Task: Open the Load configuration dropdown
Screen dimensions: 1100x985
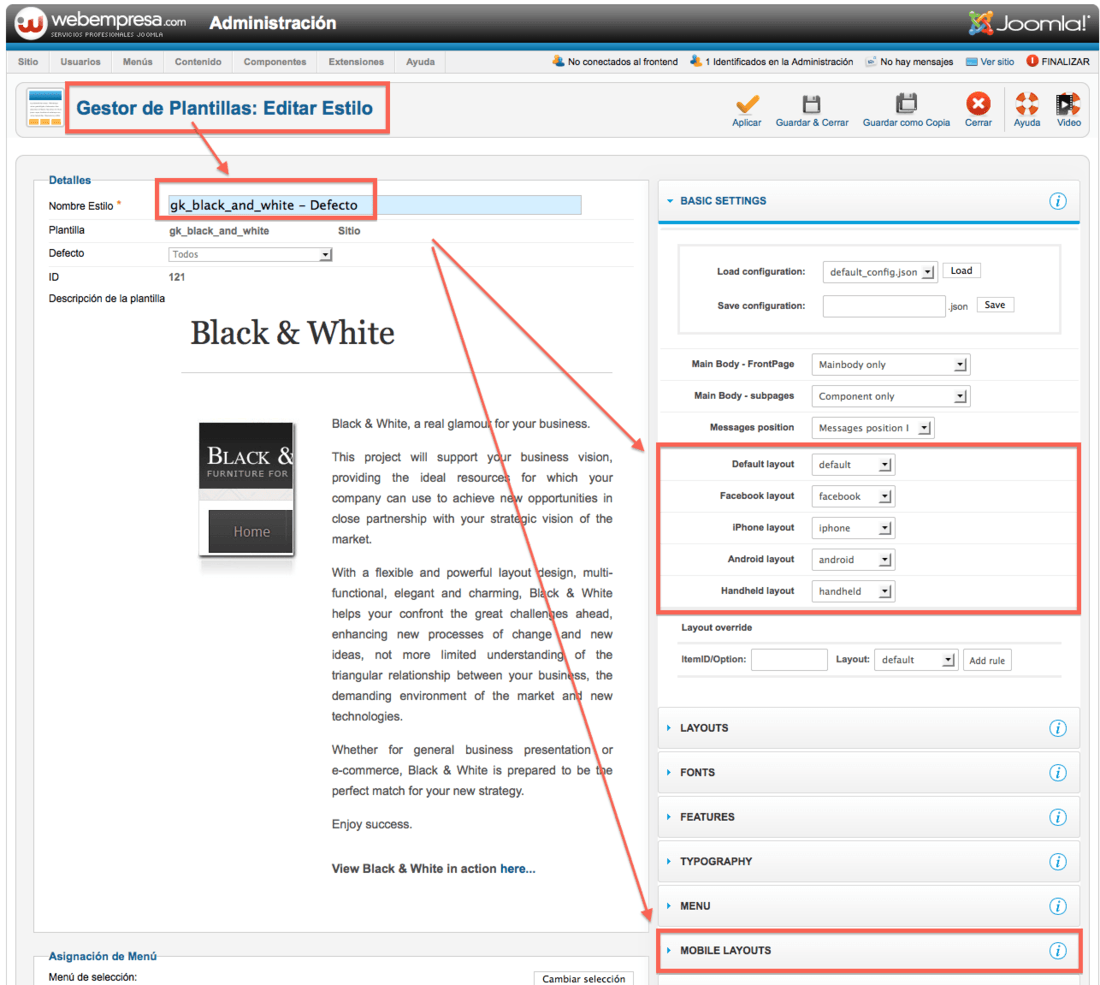Action: click(x=880, y=272)
